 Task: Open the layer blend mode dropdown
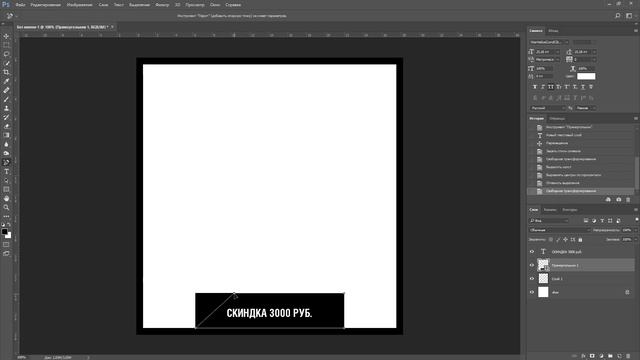[559, 230]
